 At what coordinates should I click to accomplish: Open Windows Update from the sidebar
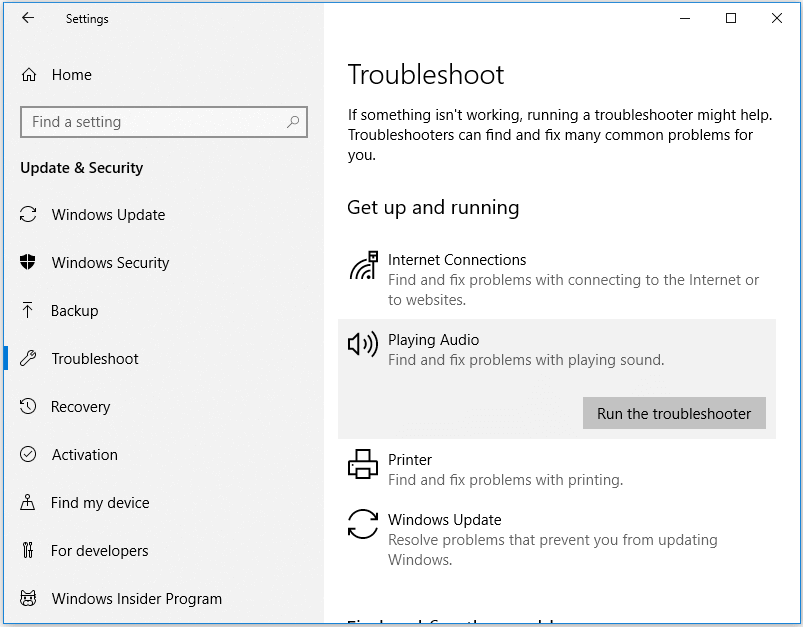coord(105,215)
